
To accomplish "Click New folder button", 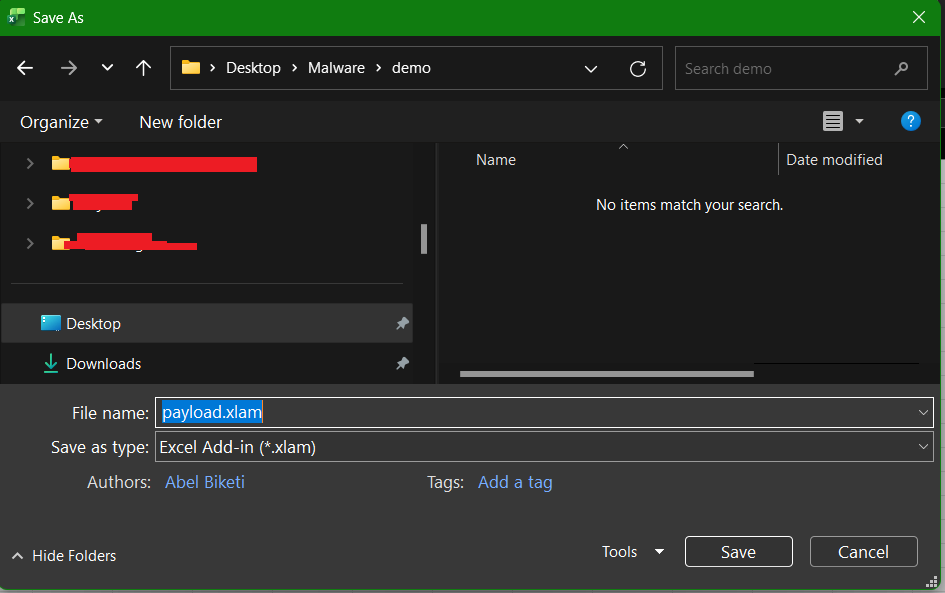I will 180,122.
